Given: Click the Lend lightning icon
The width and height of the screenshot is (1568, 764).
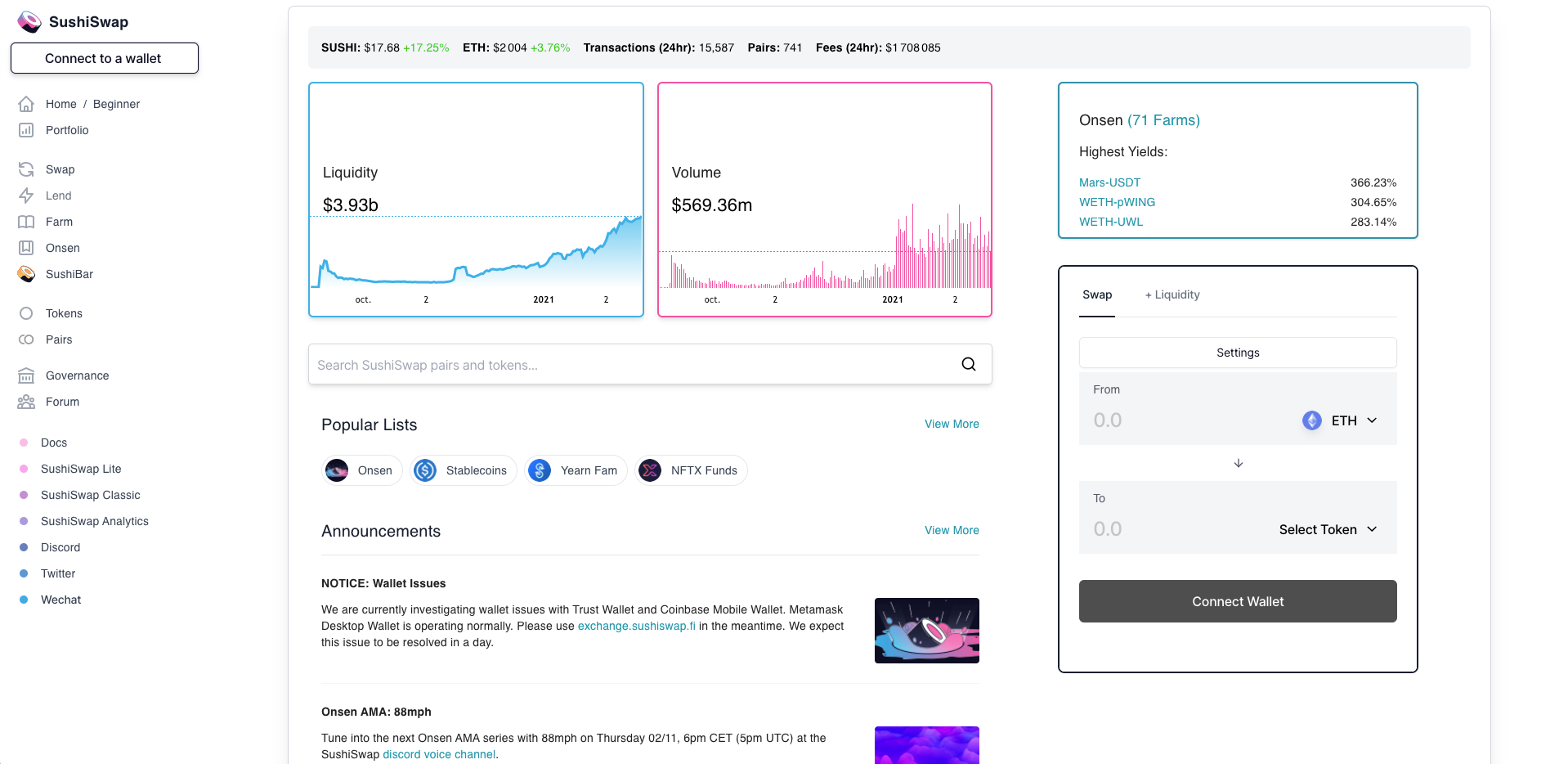Looking at the screenshot, I should click(x=26, y=195).
